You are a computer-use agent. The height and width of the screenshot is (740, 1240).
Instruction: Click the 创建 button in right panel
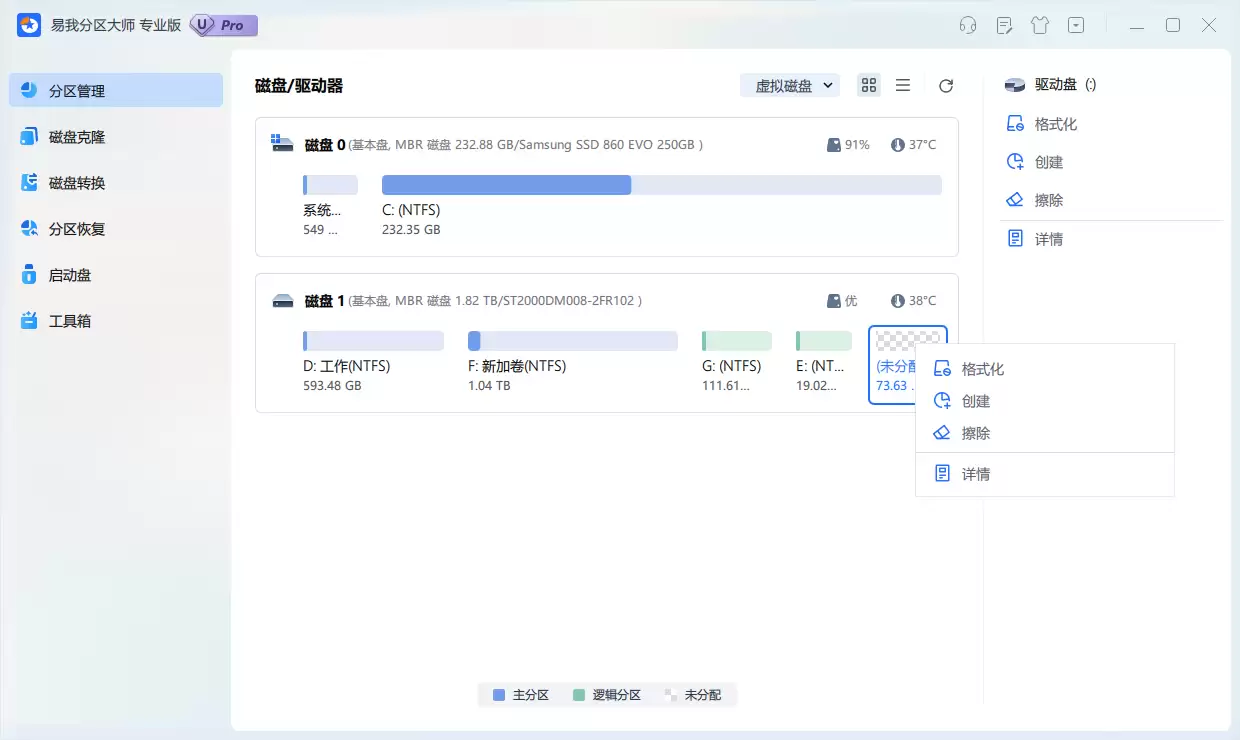click(x=1043, y=161)
